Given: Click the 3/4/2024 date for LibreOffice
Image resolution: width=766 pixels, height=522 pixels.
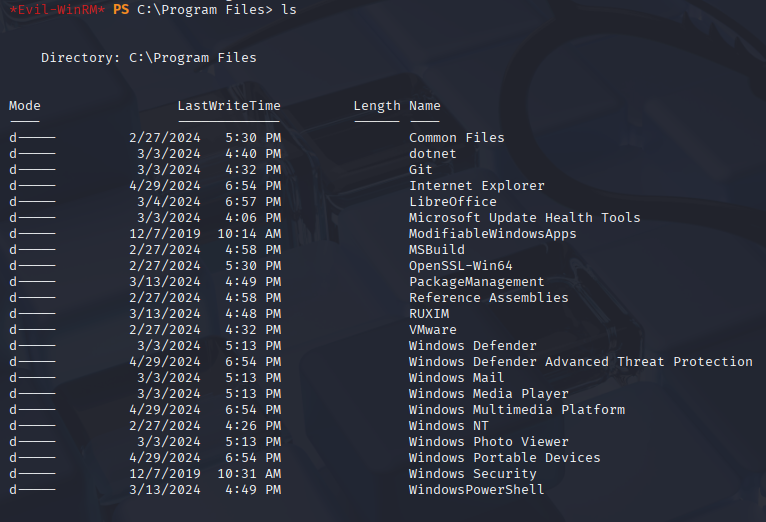Looking at the screenshot, I should [x=169, y=202].
